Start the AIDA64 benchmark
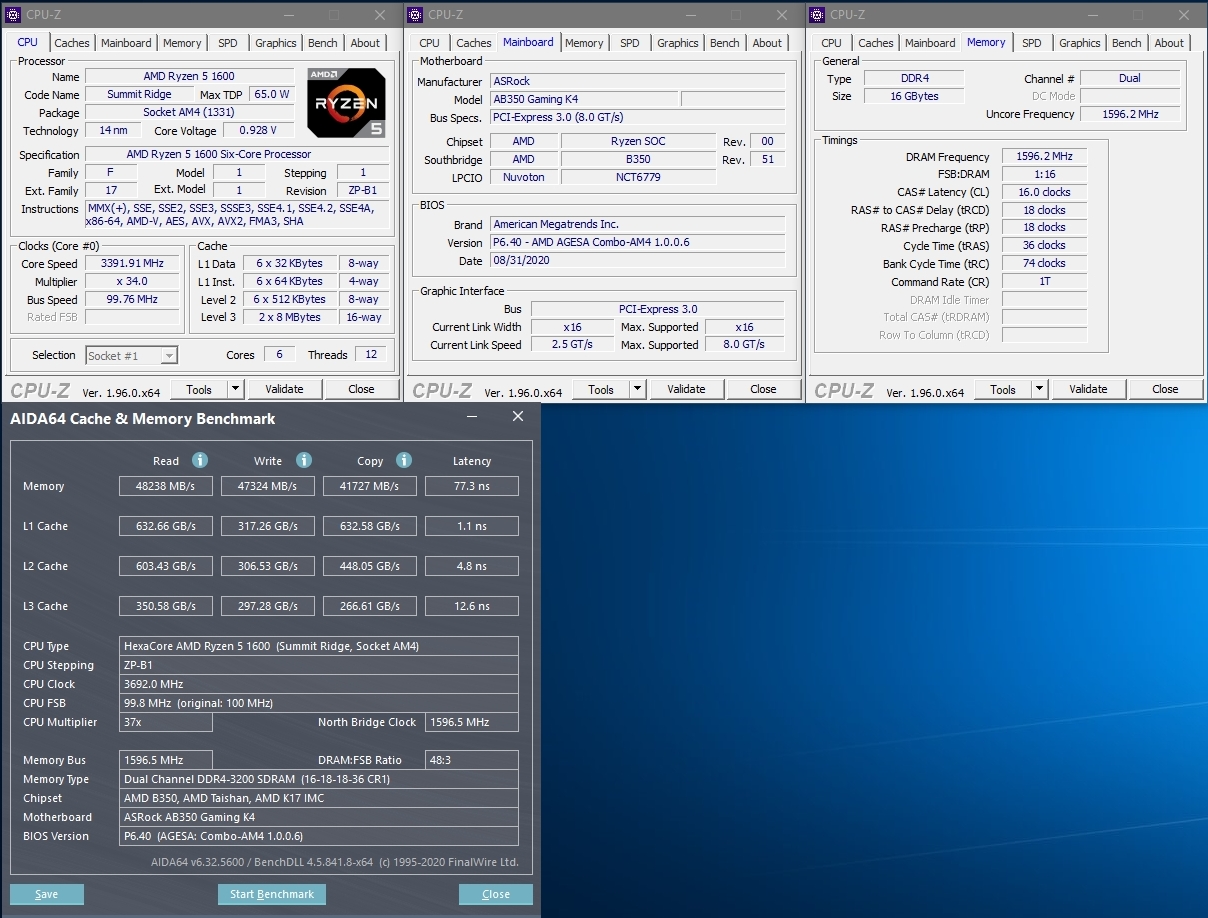Viewport: 1208px width, 918px height. [272, 894]
